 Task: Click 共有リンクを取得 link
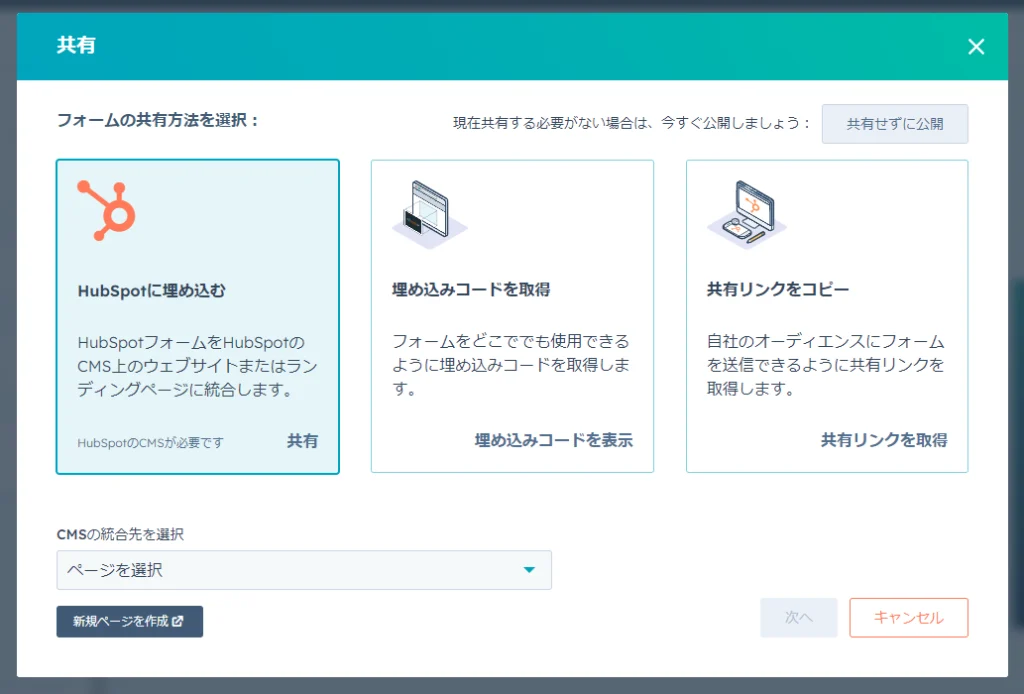884,440
